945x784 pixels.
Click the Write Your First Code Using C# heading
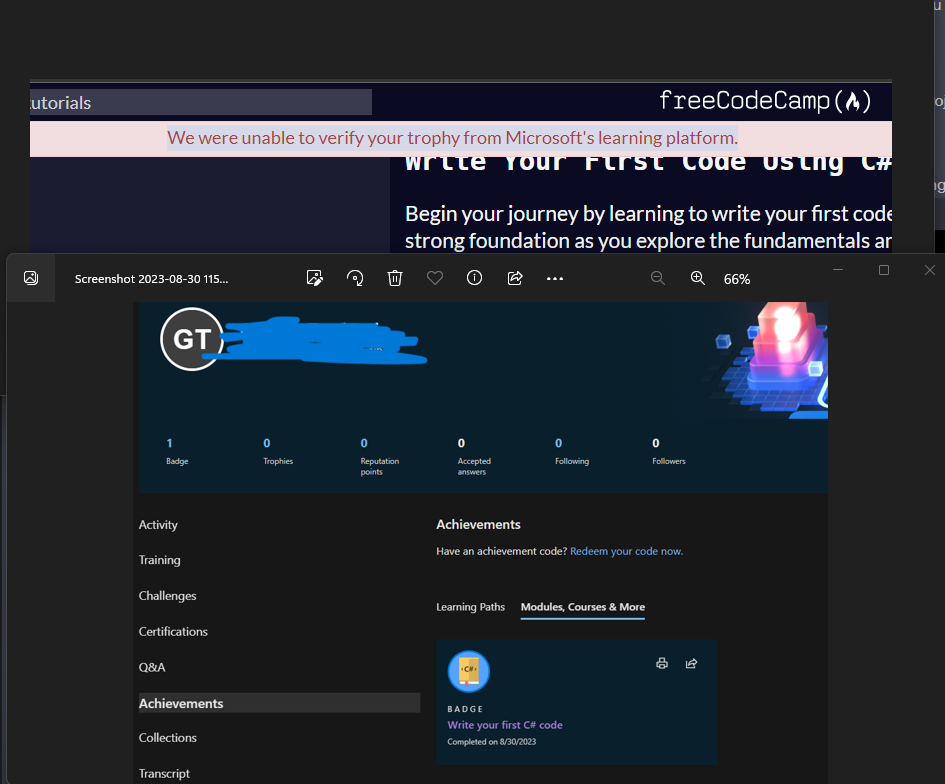(x=648, y=163)
